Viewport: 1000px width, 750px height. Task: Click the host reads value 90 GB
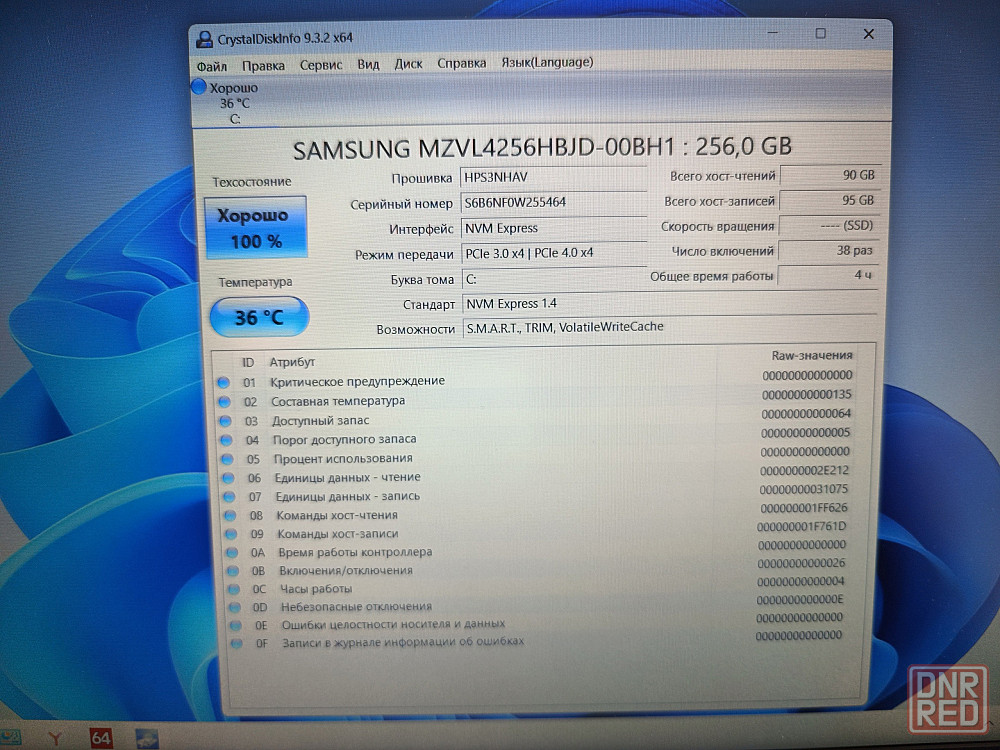point(829,175)
